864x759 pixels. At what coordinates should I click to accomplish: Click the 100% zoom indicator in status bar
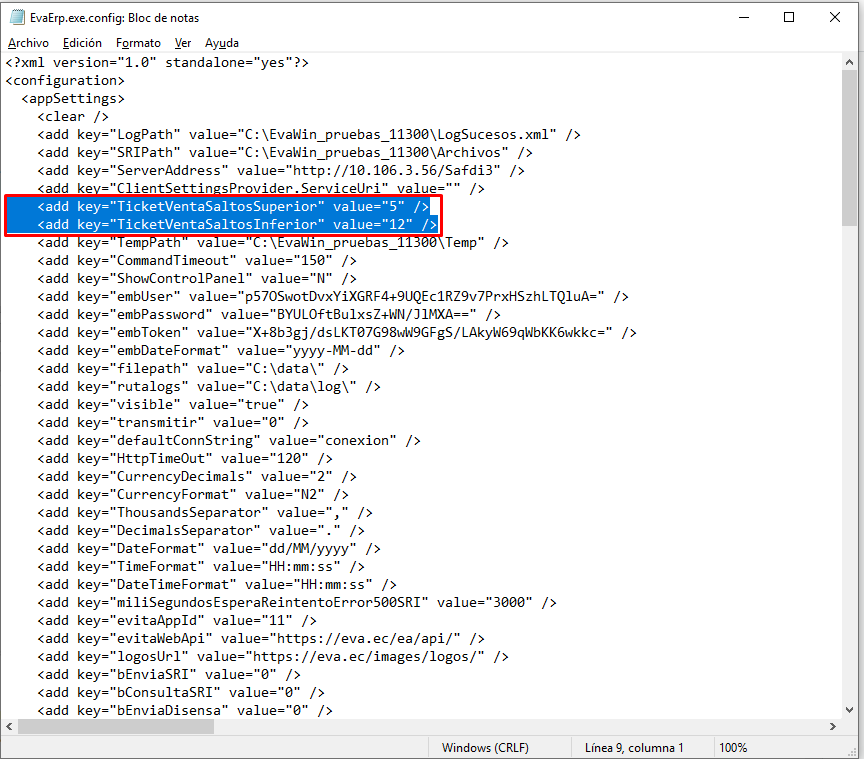click(733, 747)
